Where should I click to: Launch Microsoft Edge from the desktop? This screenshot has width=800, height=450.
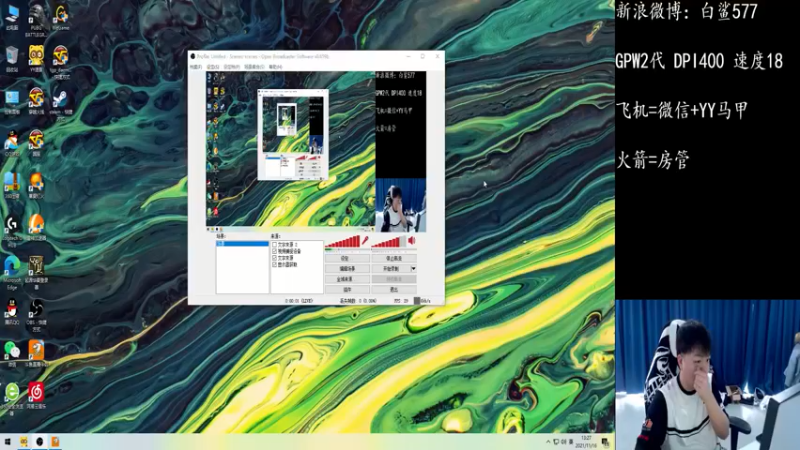(x=12, y=271)
